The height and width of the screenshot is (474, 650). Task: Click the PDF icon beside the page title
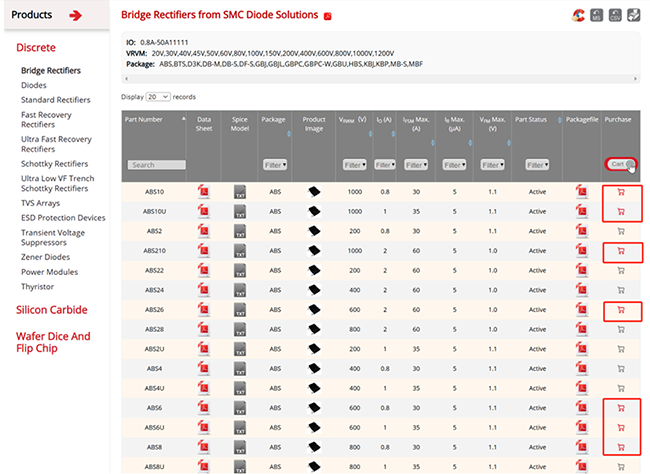(x=328, y=16)
